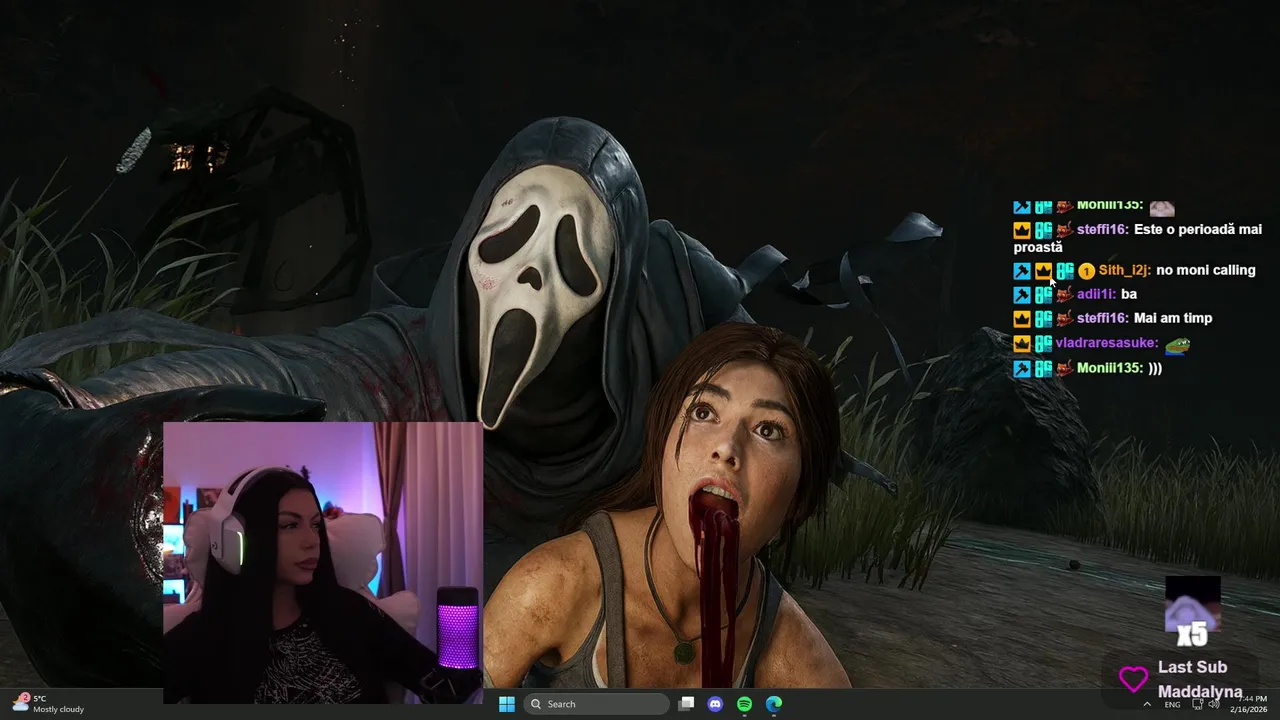The height and width of the screenshot is (720, 1280).
Task: Open Microsoft Edge from the taskbar
Action: point(774,704)
